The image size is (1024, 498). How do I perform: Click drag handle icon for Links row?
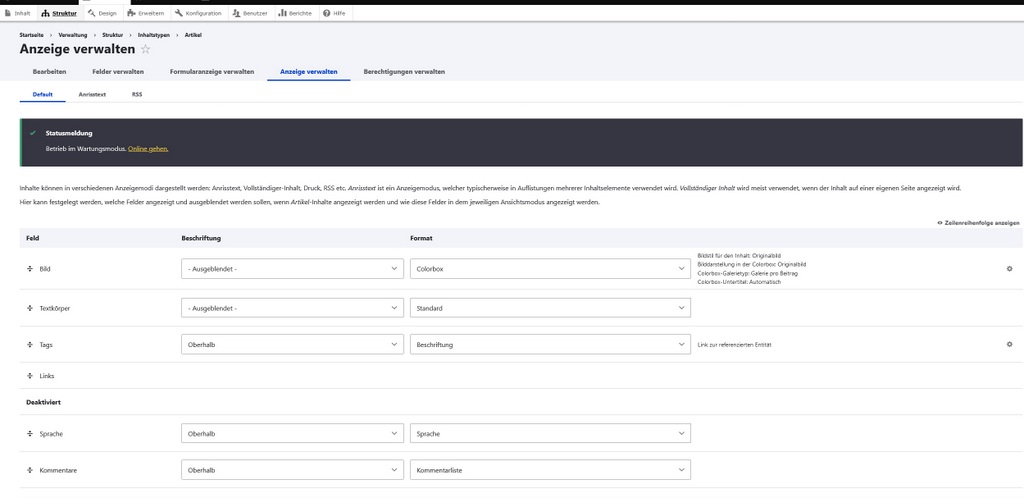pyautogui.click(x=30, y=376)
